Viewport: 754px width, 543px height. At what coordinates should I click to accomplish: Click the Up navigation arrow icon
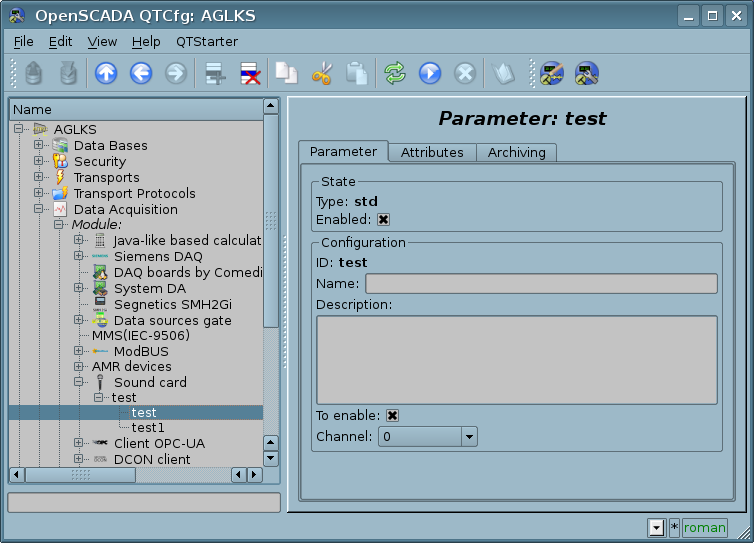106,73
